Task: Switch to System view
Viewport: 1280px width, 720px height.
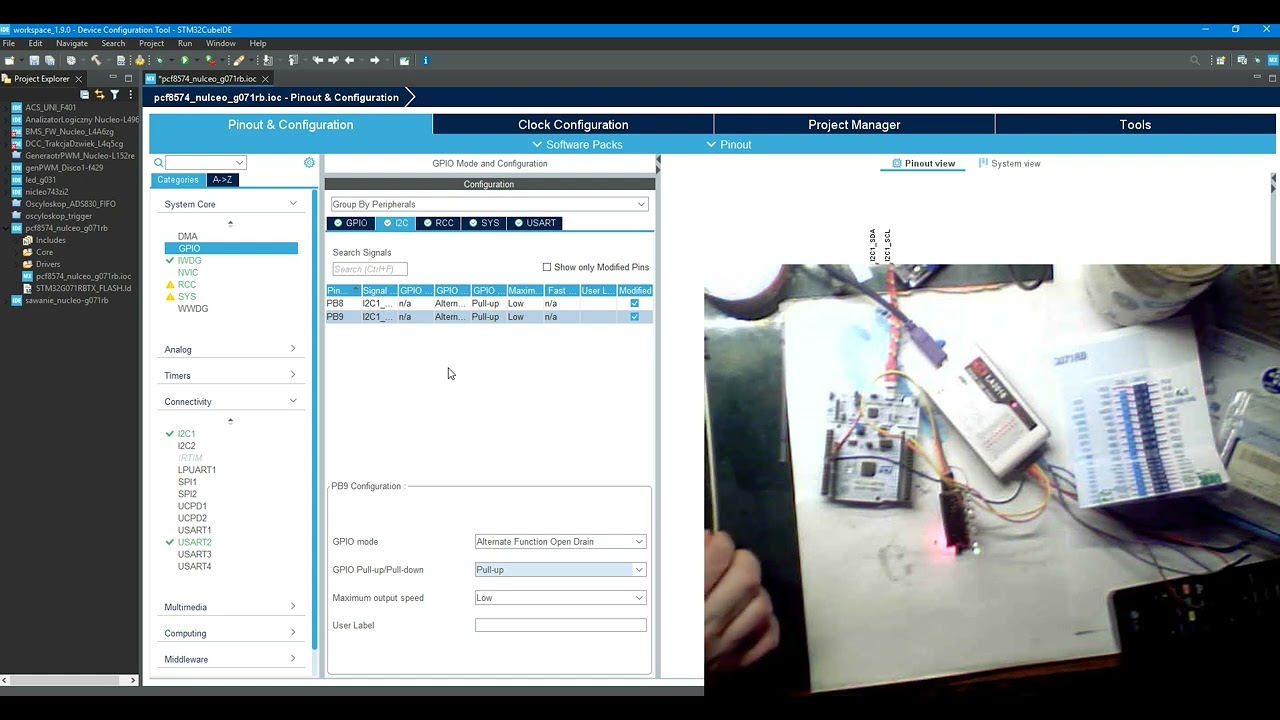Action: coord(1009,163)
